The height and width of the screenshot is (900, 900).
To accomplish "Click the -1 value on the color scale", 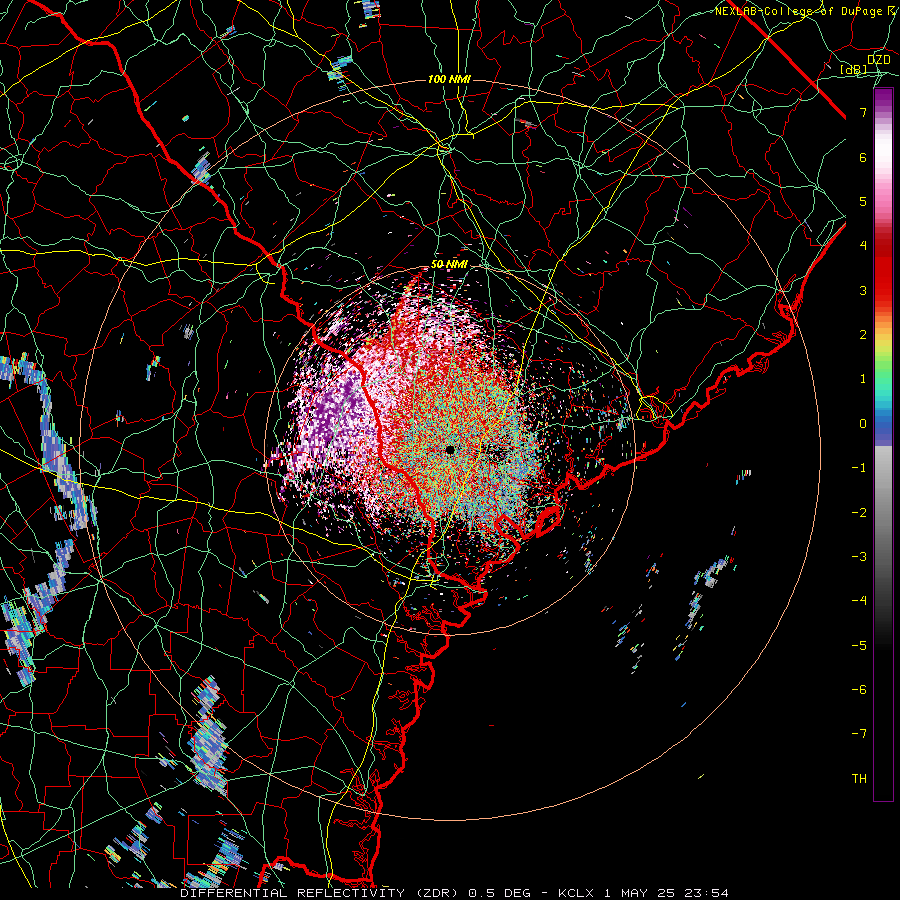I will click(859, 468).
